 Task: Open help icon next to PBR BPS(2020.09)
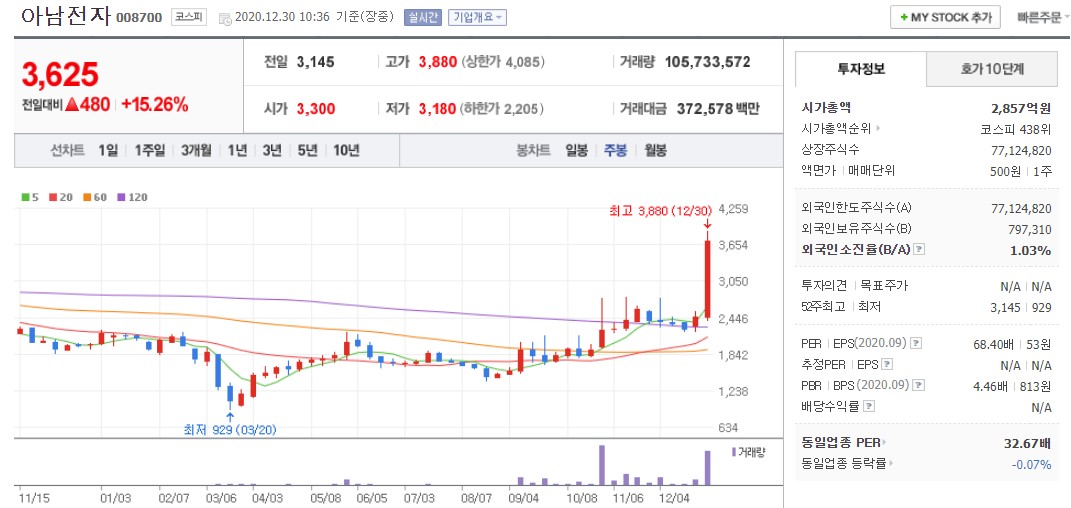pyautogui.click(x=917, y=385)
